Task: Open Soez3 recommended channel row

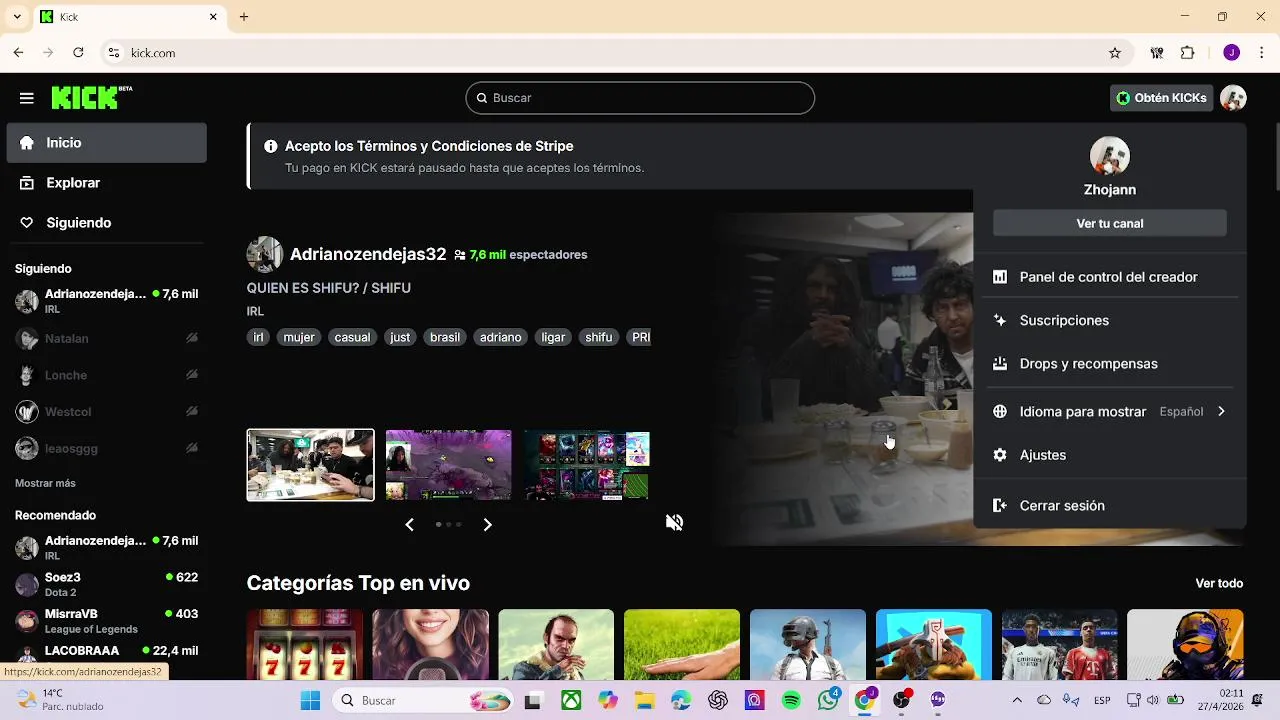Action: 107,584
